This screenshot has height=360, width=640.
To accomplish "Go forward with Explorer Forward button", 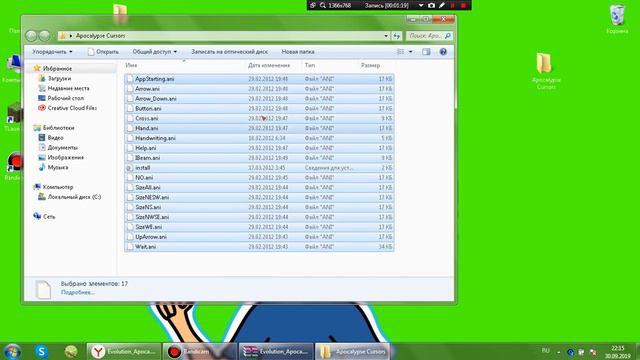I will click(44, 36).
